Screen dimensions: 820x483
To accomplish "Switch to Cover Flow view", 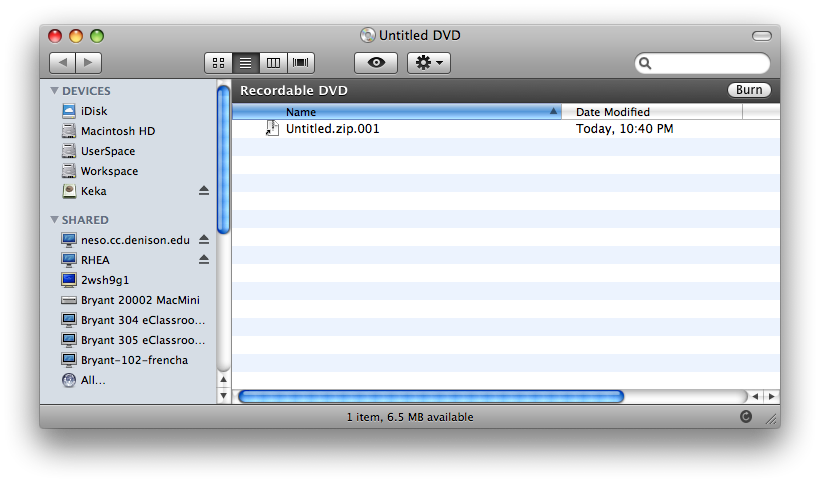I will pyautogui.click(x=301, y=63).
